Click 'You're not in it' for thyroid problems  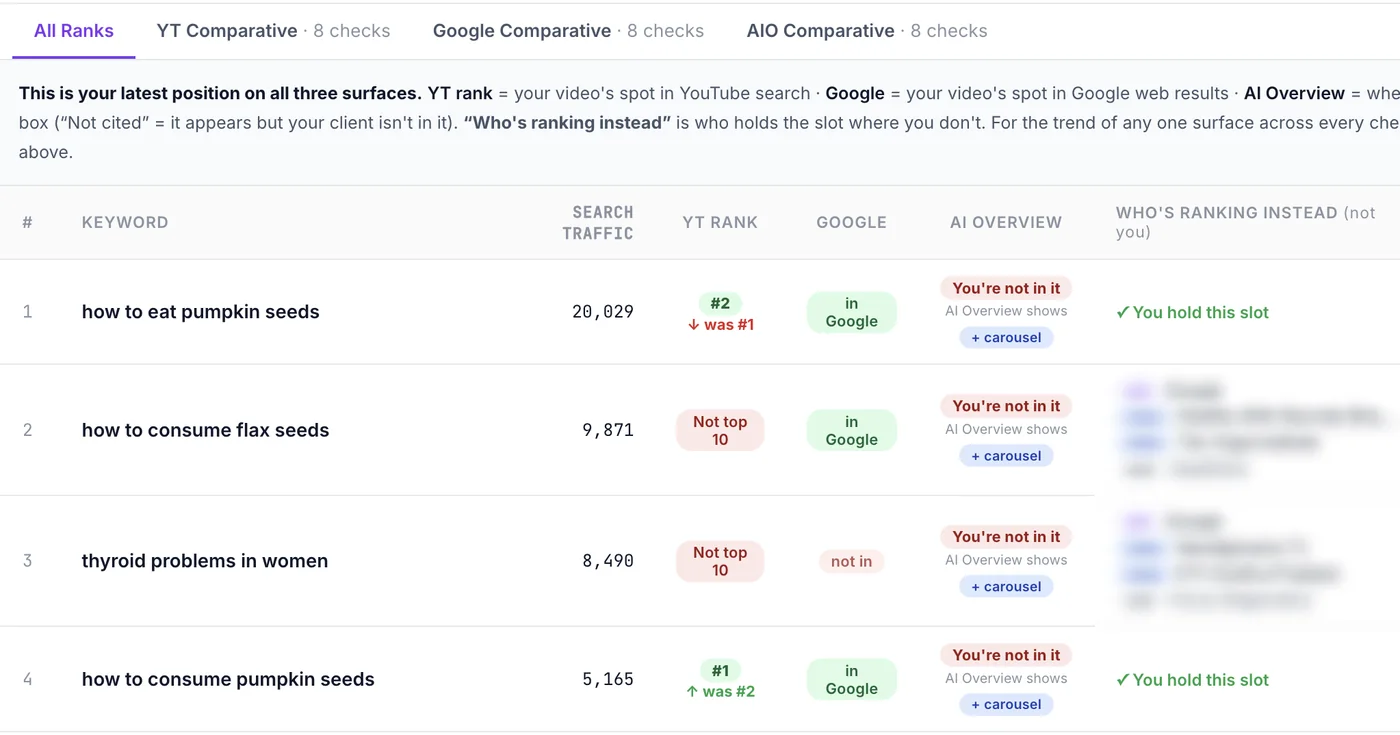pyautogui.click(x=1006, y=537)
